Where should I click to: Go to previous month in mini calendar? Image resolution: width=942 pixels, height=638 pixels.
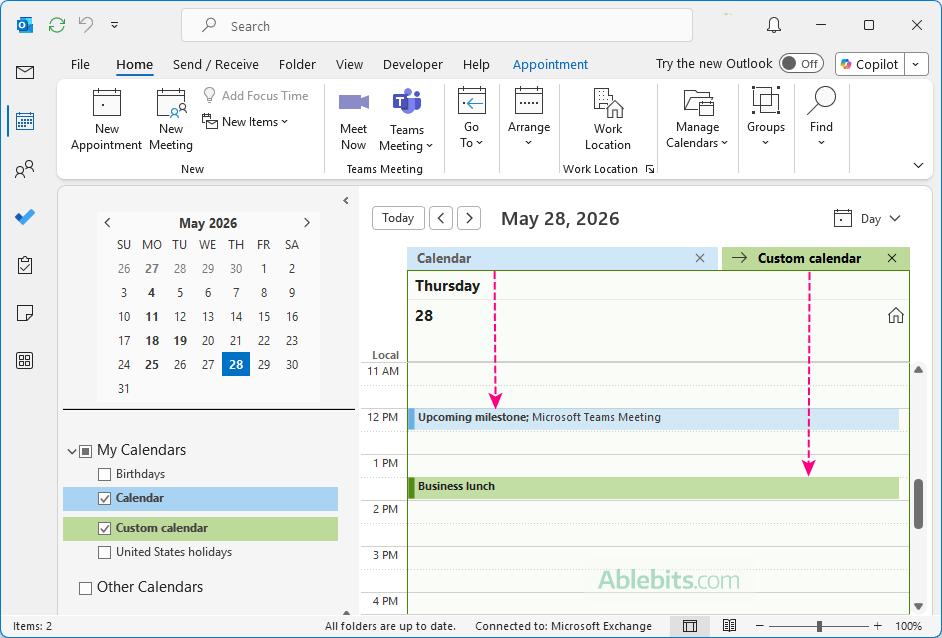(108, 223)
